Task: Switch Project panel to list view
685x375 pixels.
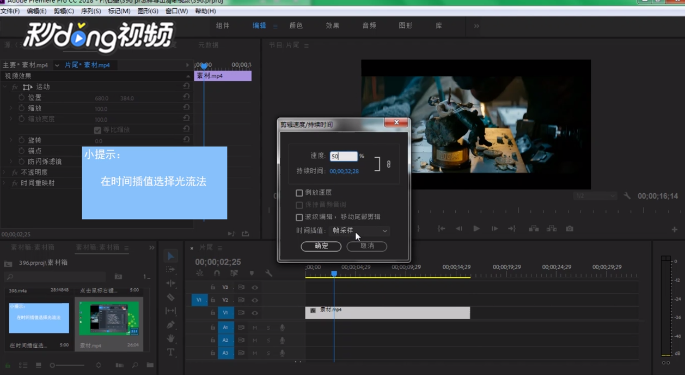Action: [x=23, y=365]
